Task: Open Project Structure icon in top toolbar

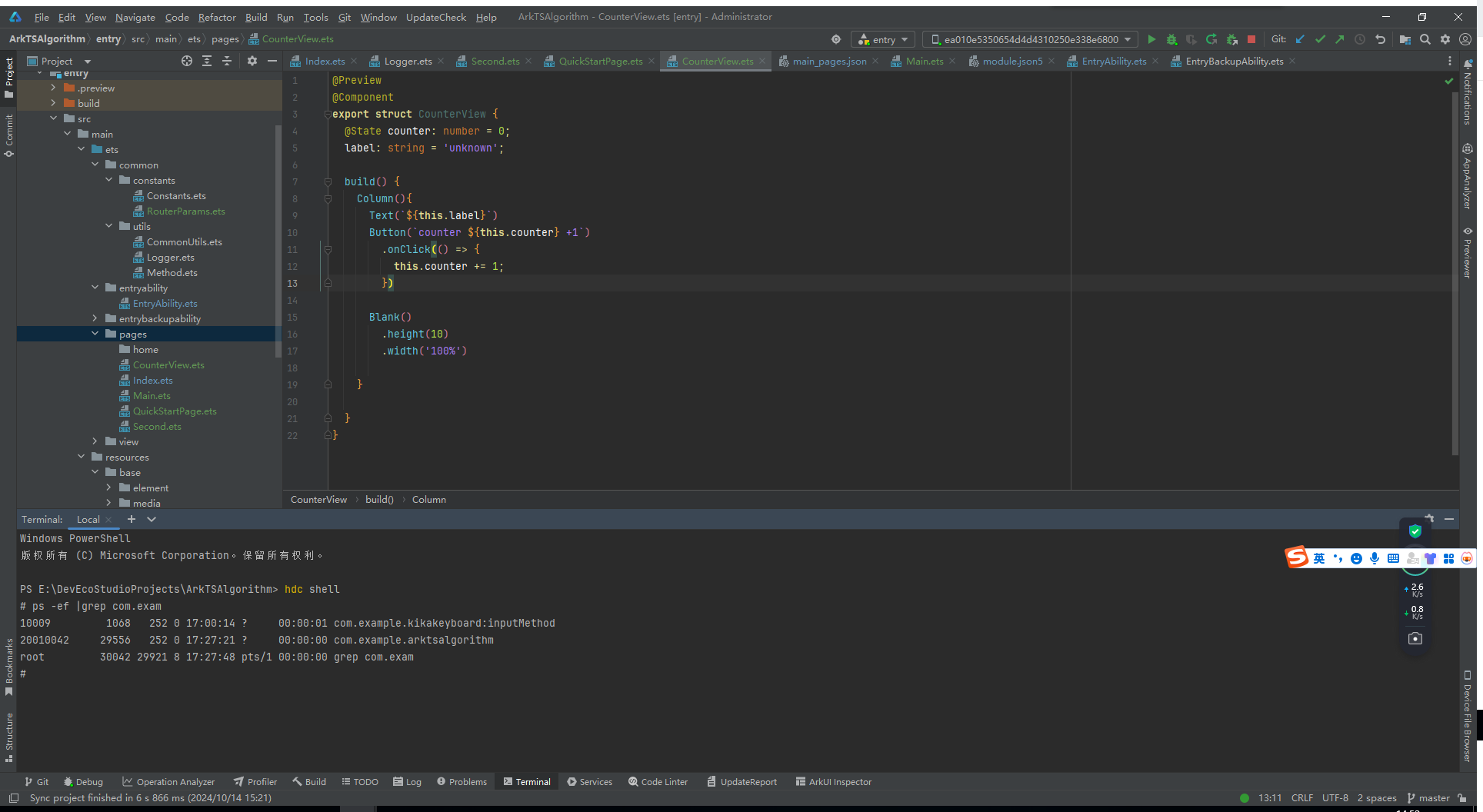Action: click(x=1405, y=39)
